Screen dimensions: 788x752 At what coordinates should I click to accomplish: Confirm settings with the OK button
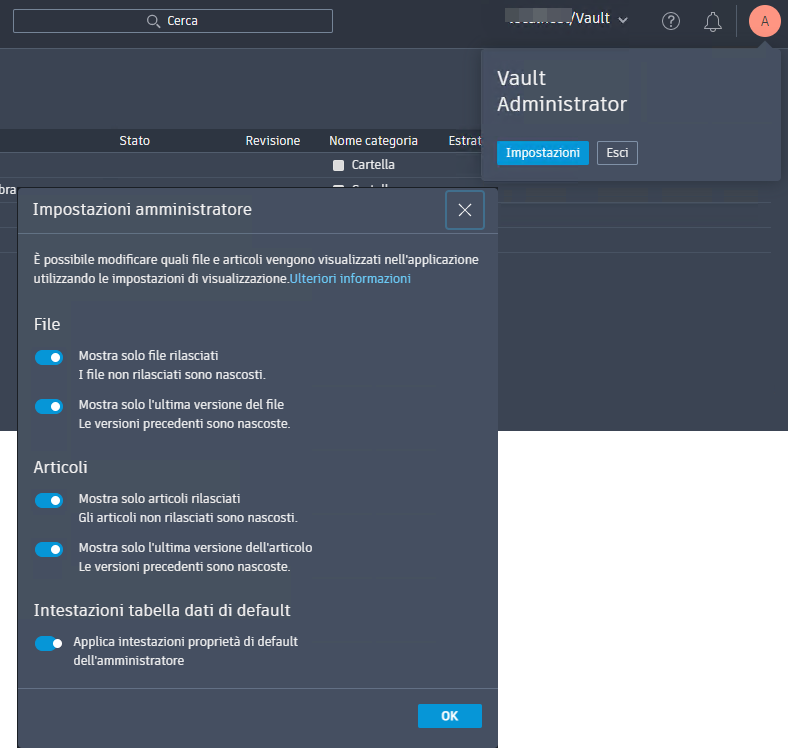coord(450,716)
